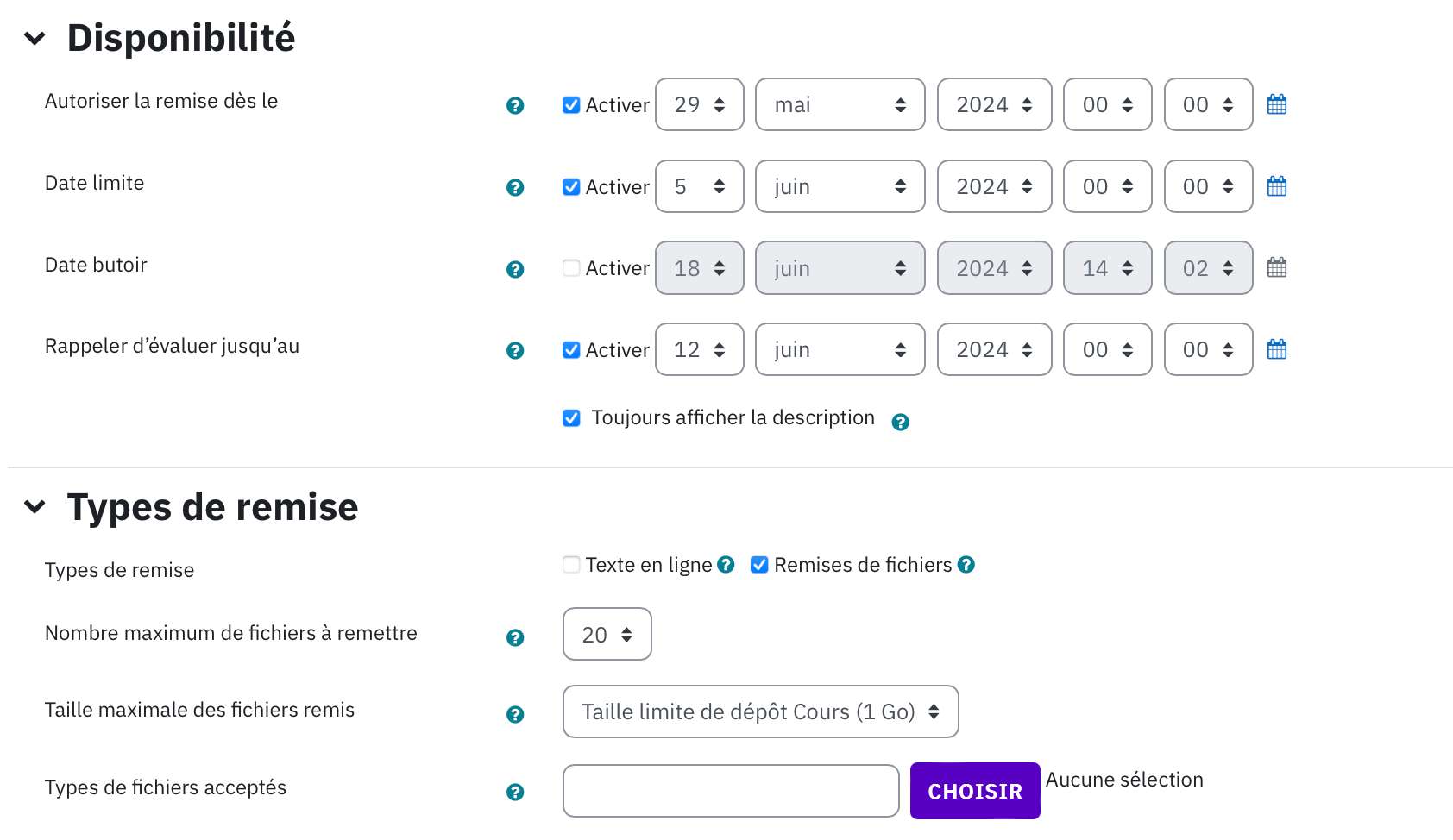Open Nombre maximum de fichiers dropdown
Screen dimensions: 1453x840
click(x=607, y=634)
